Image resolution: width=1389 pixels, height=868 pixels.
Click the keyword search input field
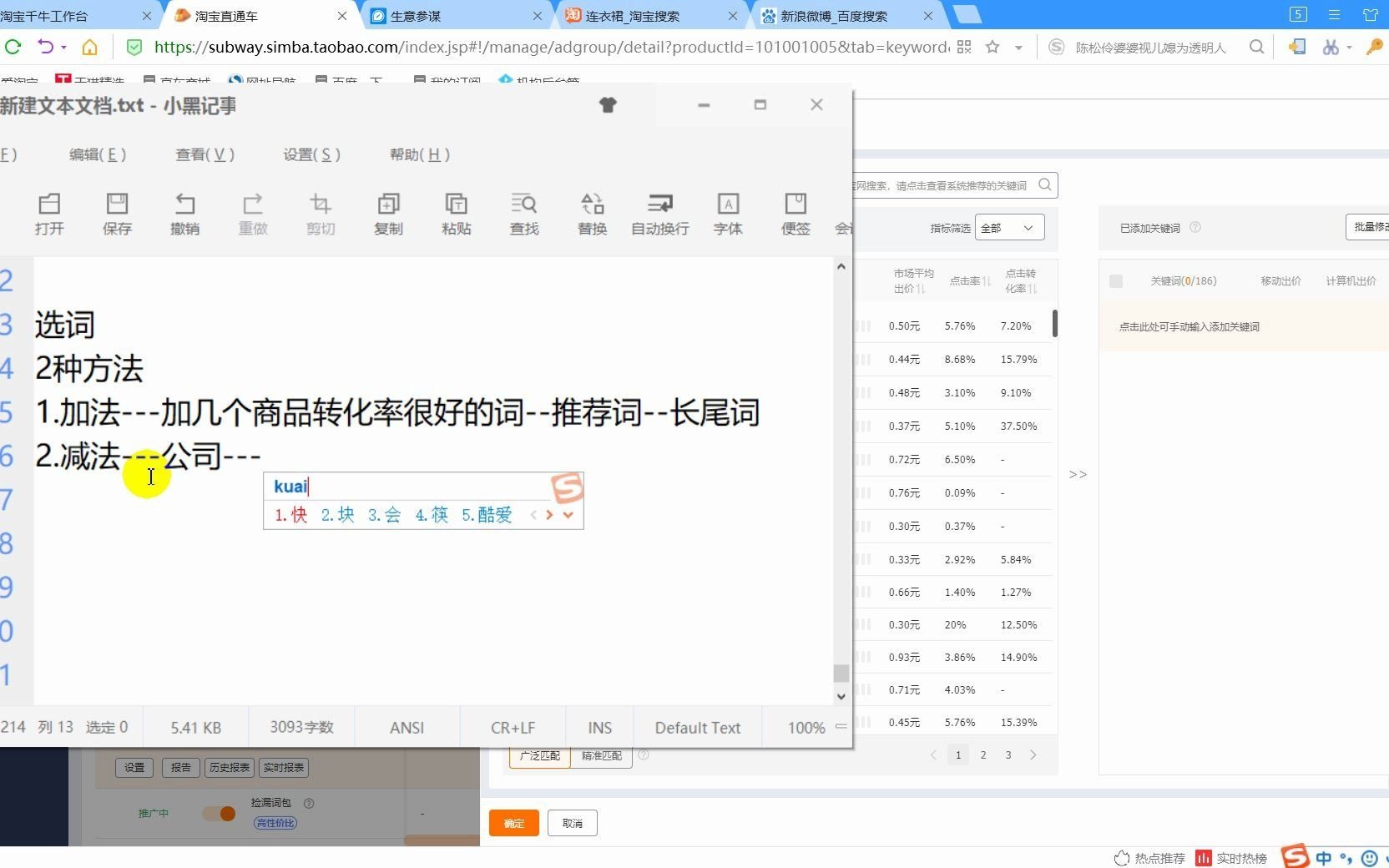tap(943, 185)
